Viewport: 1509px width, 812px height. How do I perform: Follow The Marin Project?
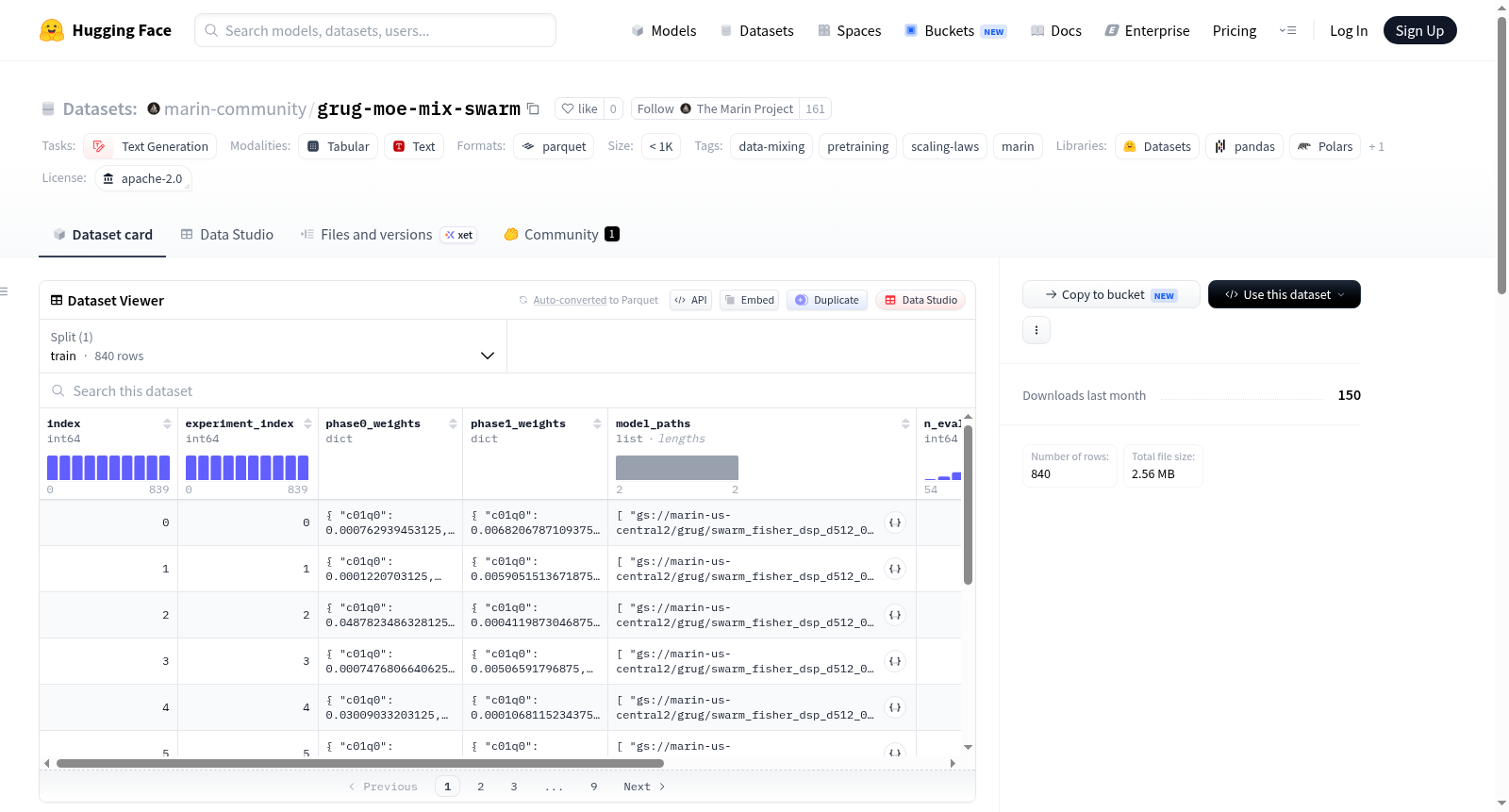click(x=715, y=108)
